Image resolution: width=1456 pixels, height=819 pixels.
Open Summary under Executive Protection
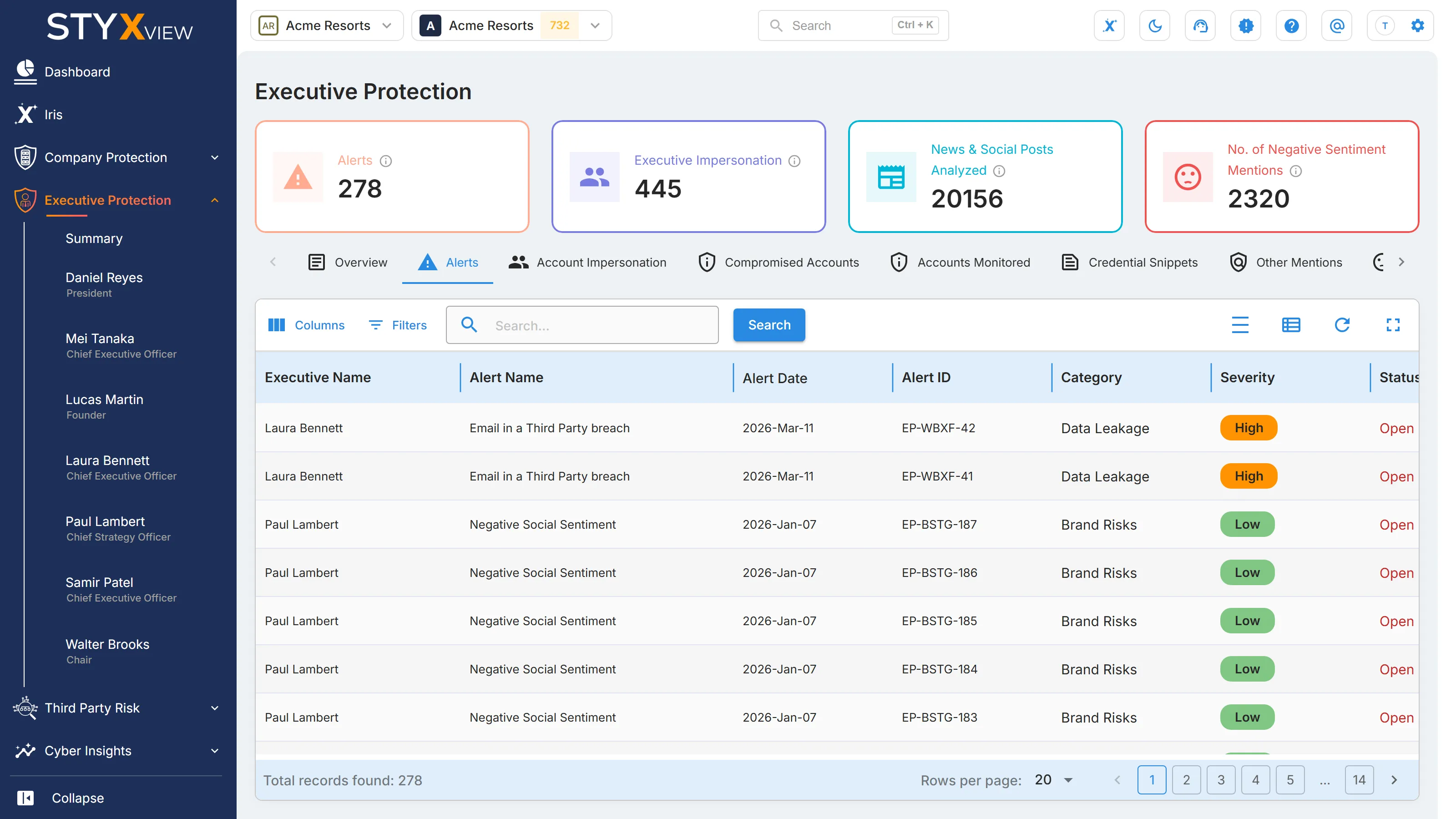(x=94, y=238)
